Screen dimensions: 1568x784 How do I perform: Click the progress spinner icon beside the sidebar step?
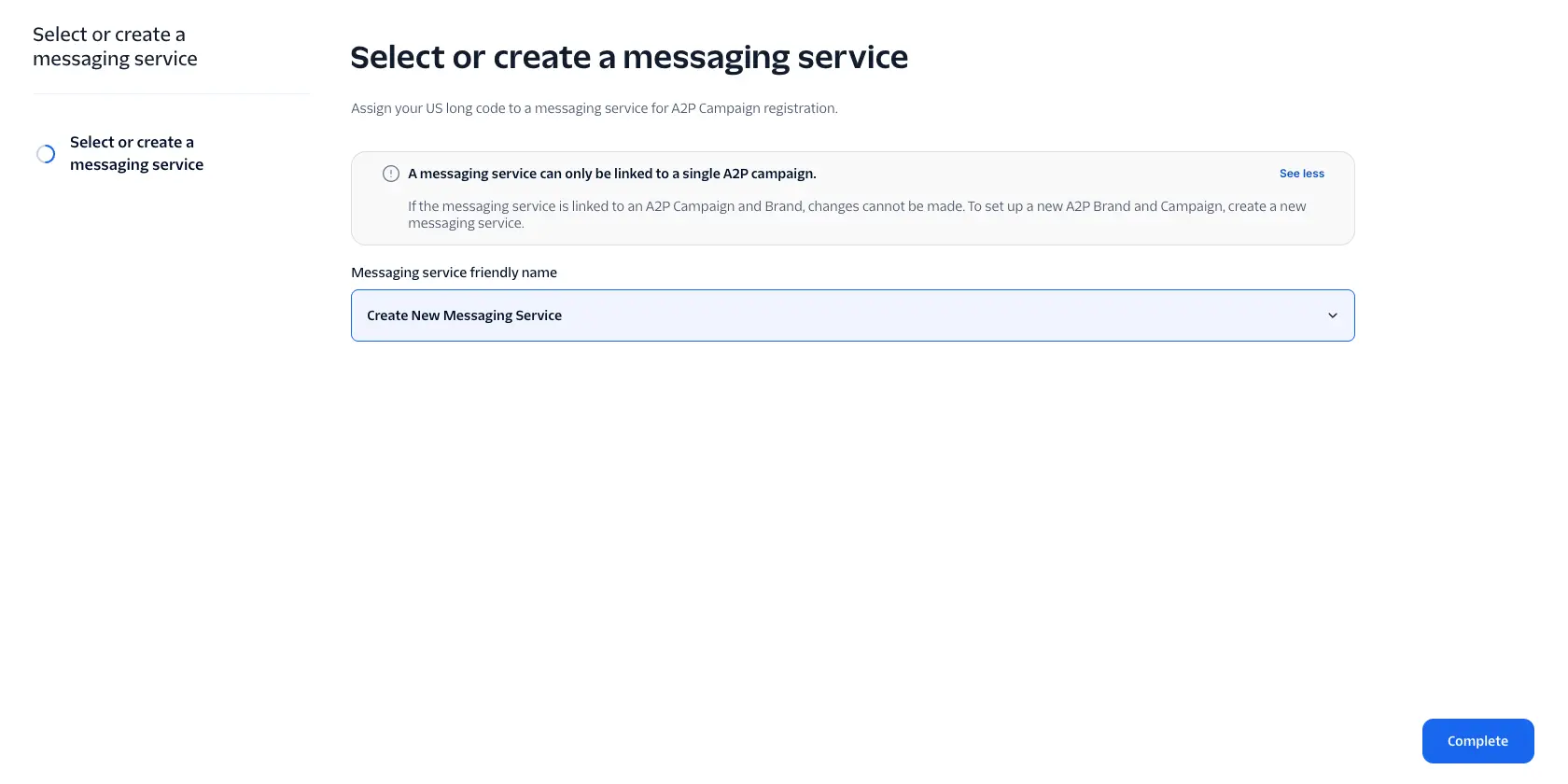pos(46,154)
